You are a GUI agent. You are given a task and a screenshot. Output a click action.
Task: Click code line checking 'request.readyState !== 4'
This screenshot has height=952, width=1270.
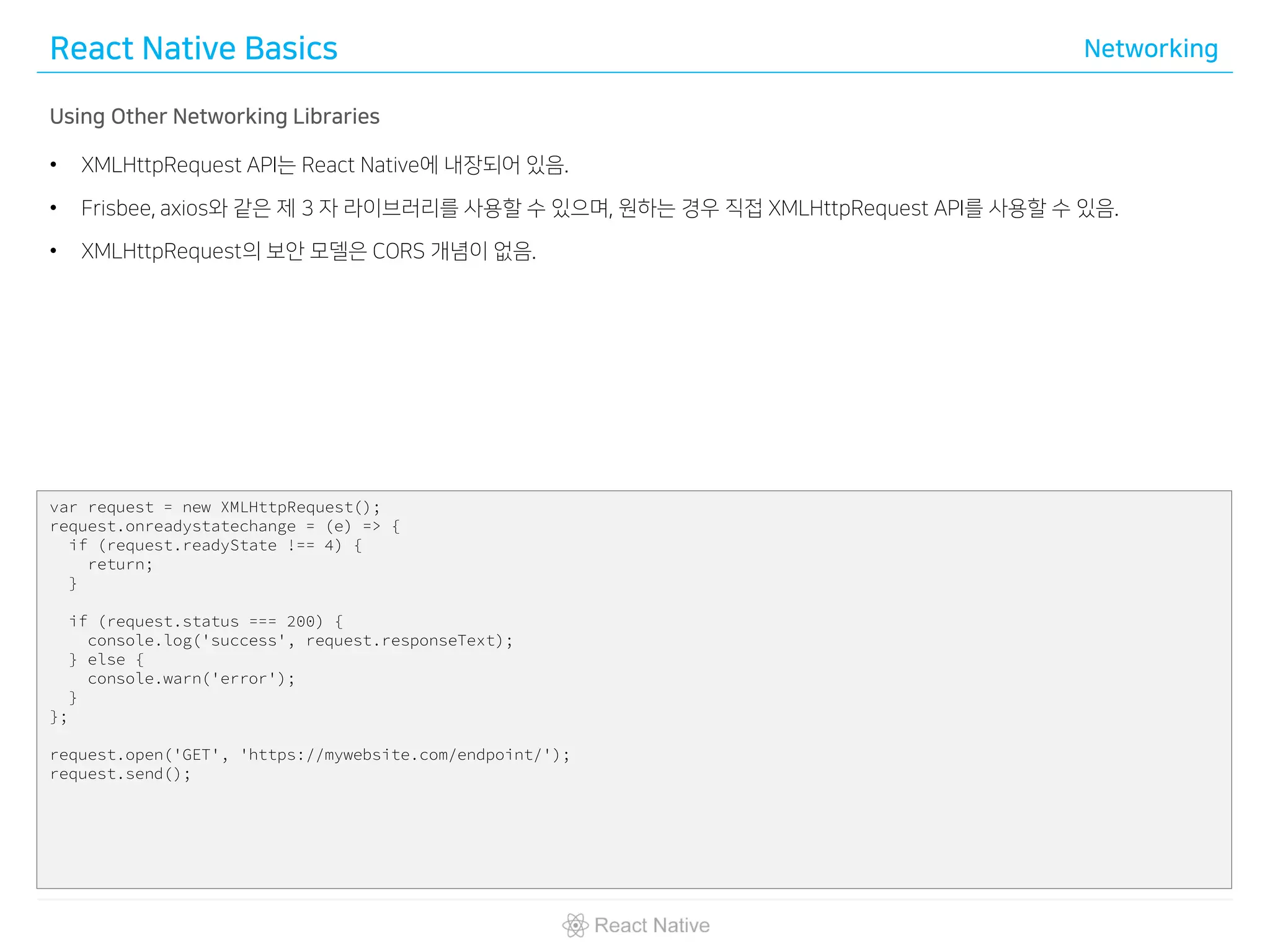point(215,545)
